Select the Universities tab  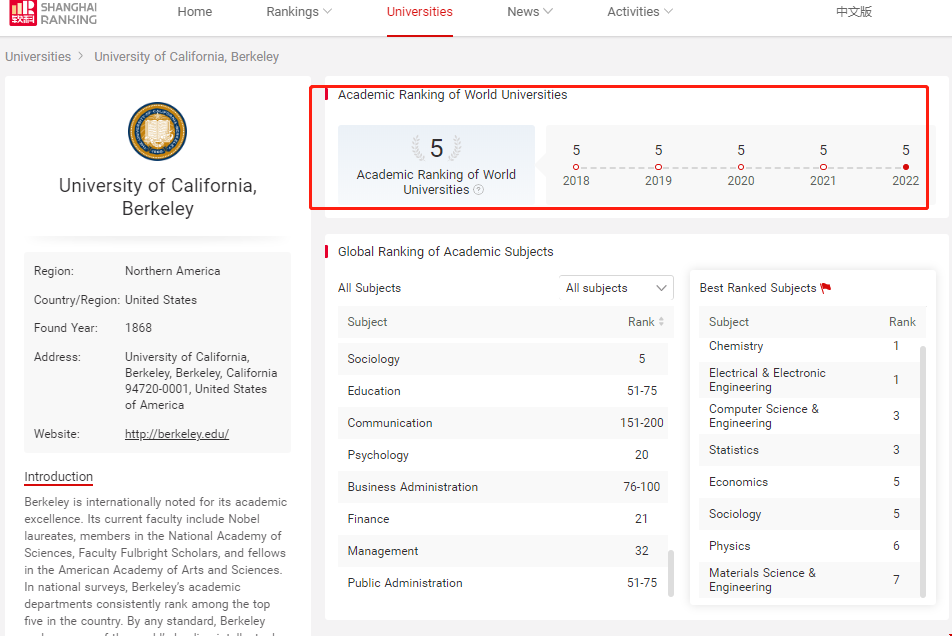[x=419, y=12]
